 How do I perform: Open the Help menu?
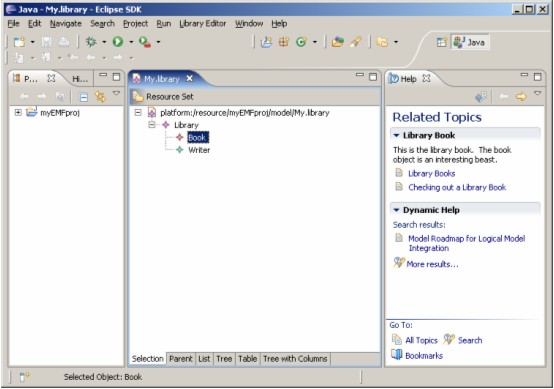point(279,24)
